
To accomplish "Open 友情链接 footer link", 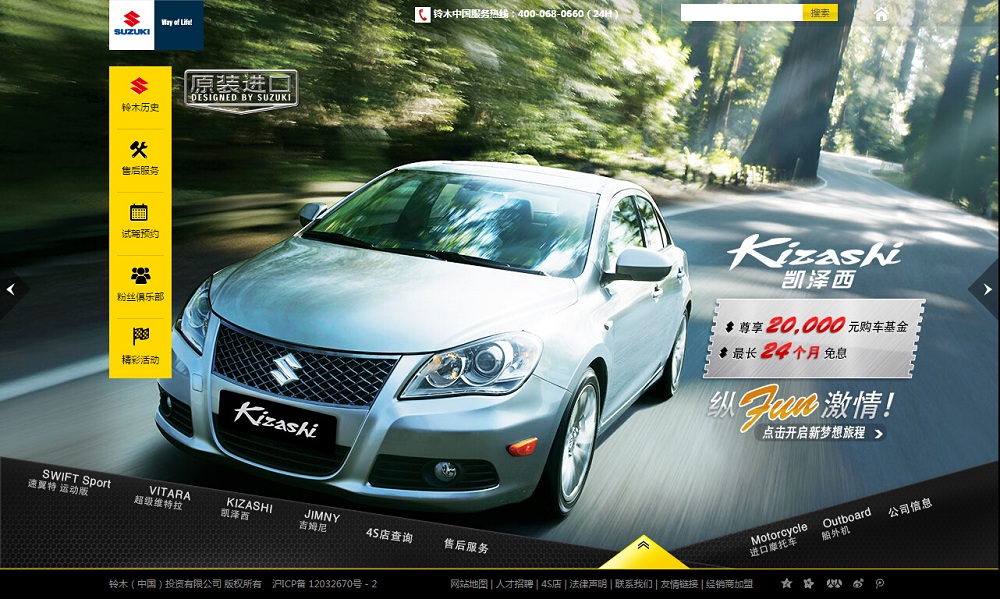I will (679, 584).
